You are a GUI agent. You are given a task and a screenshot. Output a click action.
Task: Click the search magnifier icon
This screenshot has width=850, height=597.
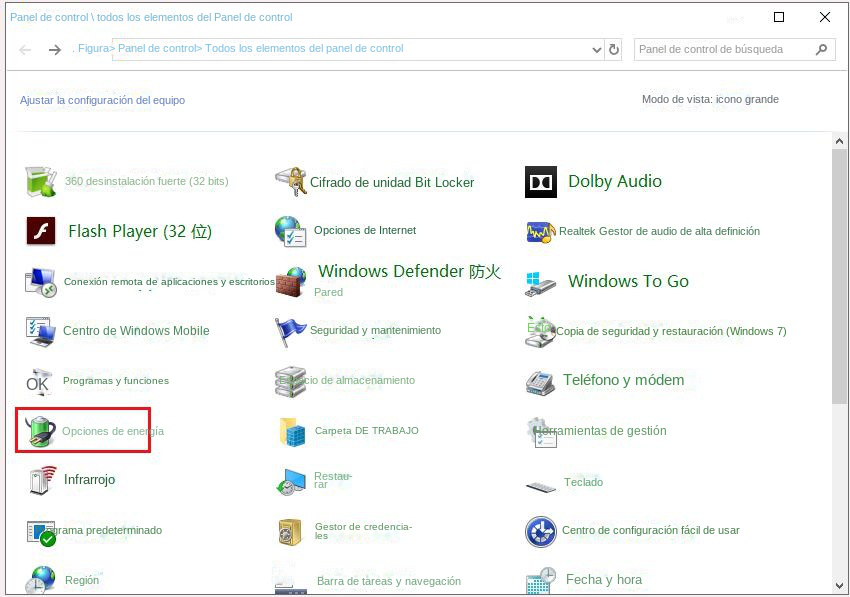point(822,49)
